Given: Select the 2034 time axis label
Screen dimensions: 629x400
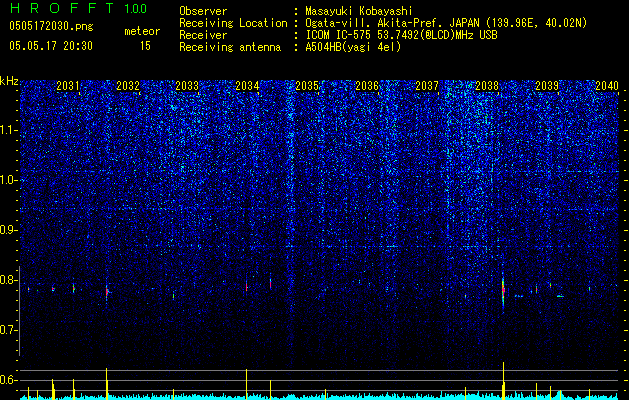Looking at the screenshot, I should click(x=247, y=85).
